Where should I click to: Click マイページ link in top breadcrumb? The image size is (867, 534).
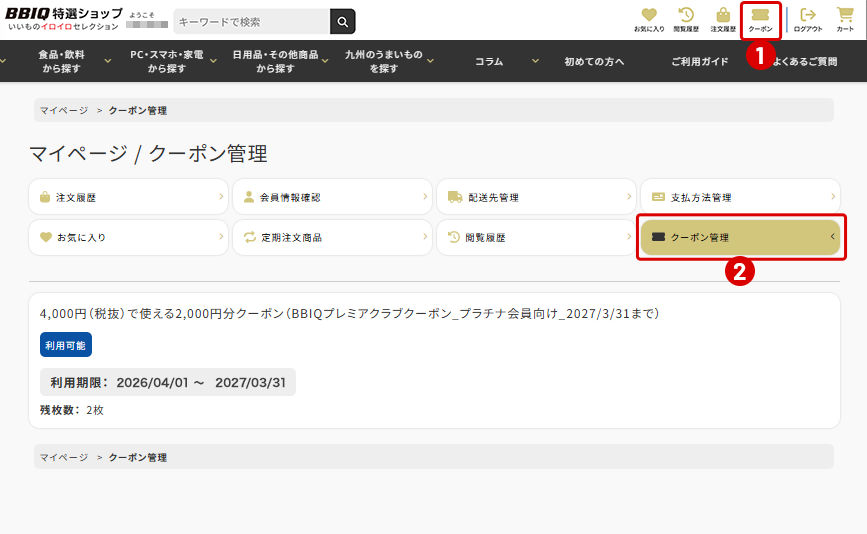click(64, 110)
